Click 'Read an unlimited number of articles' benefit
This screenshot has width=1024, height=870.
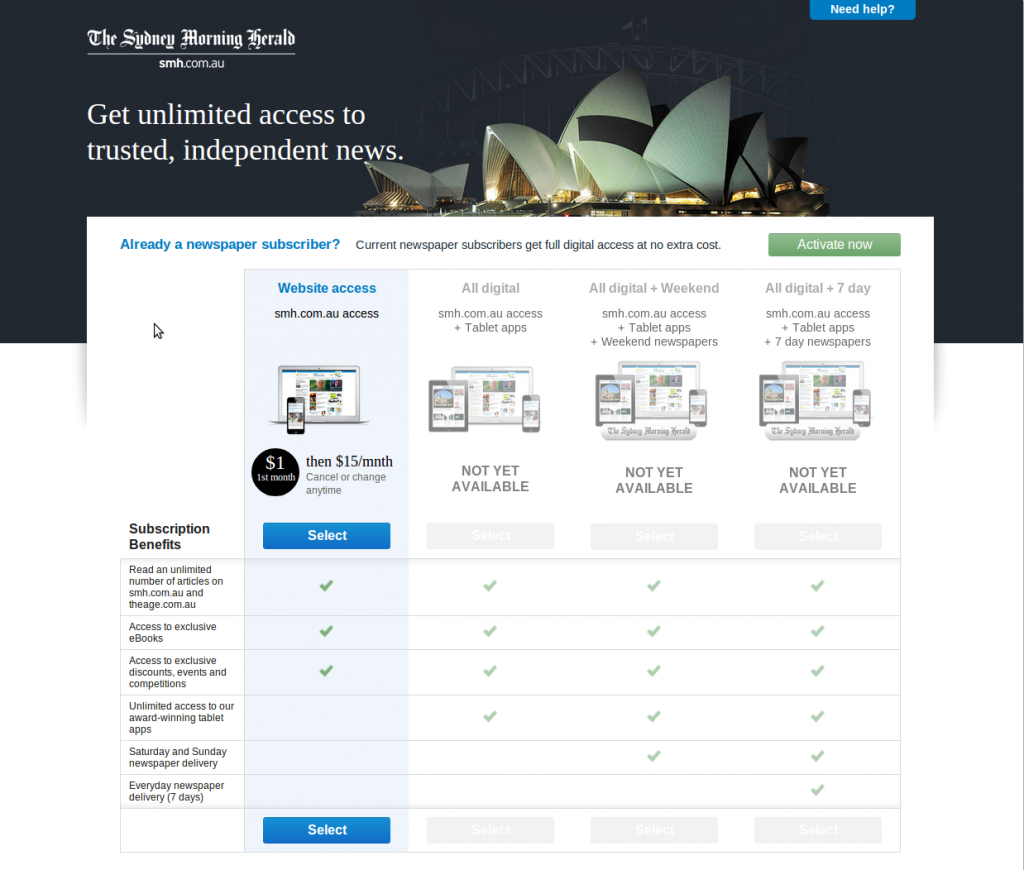coord(176,587)
